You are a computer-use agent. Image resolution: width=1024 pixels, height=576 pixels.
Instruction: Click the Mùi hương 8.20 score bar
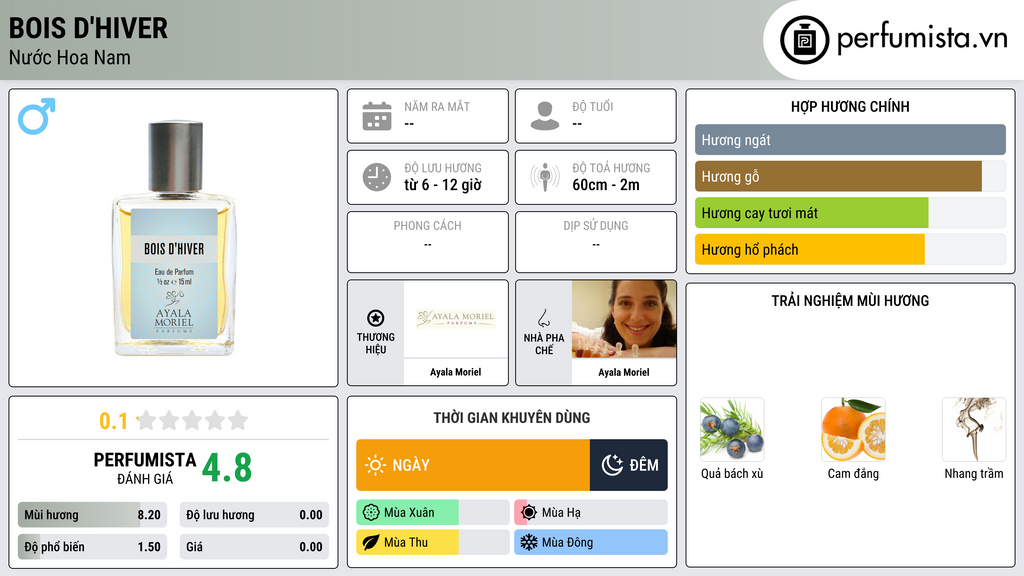click(x=92, y=515)
